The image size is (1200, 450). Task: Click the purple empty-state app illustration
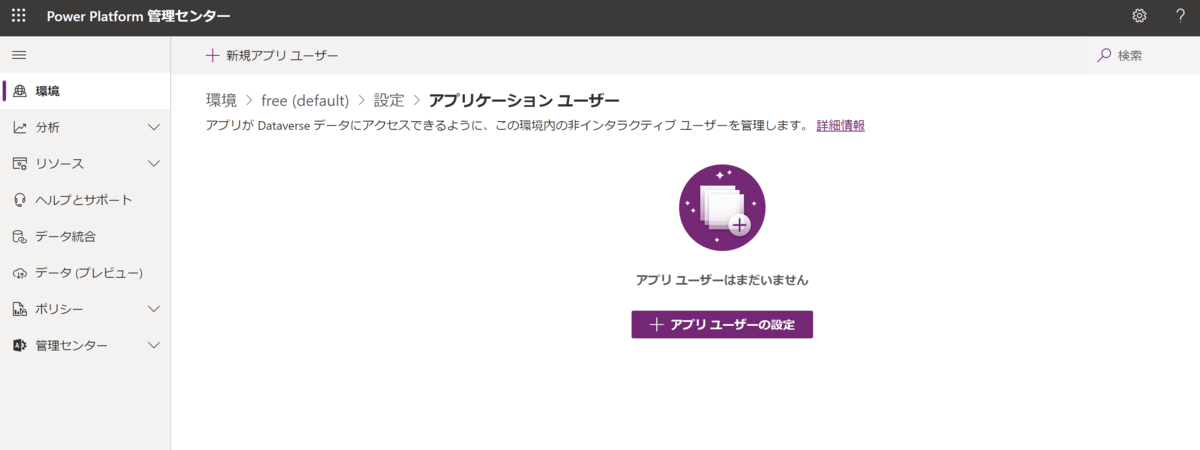pyautogui.click(x=722, y=208)
